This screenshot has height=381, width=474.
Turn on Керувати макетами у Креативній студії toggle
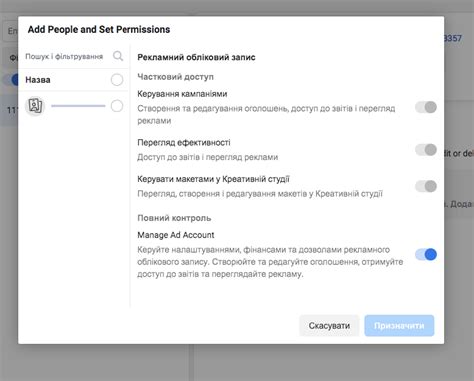[x=426, y=186]
